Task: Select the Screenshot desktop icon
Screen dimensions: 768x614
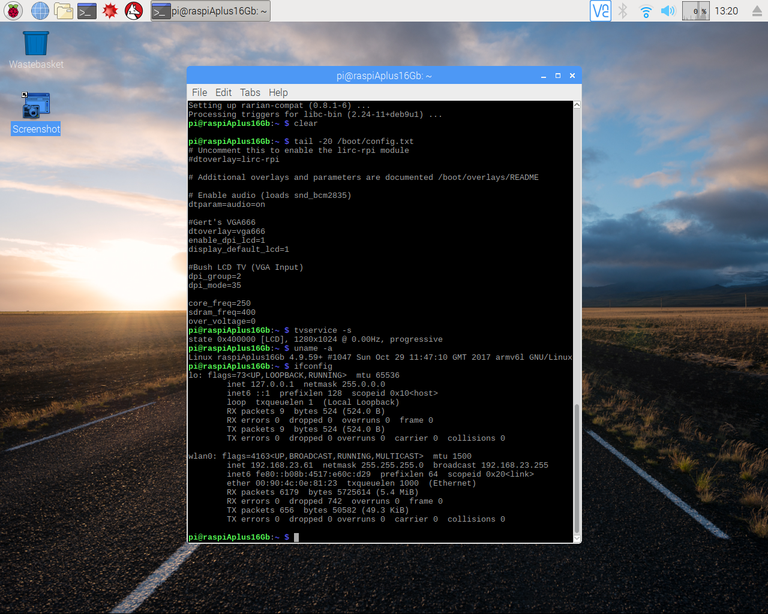Action: coord(36,114)
